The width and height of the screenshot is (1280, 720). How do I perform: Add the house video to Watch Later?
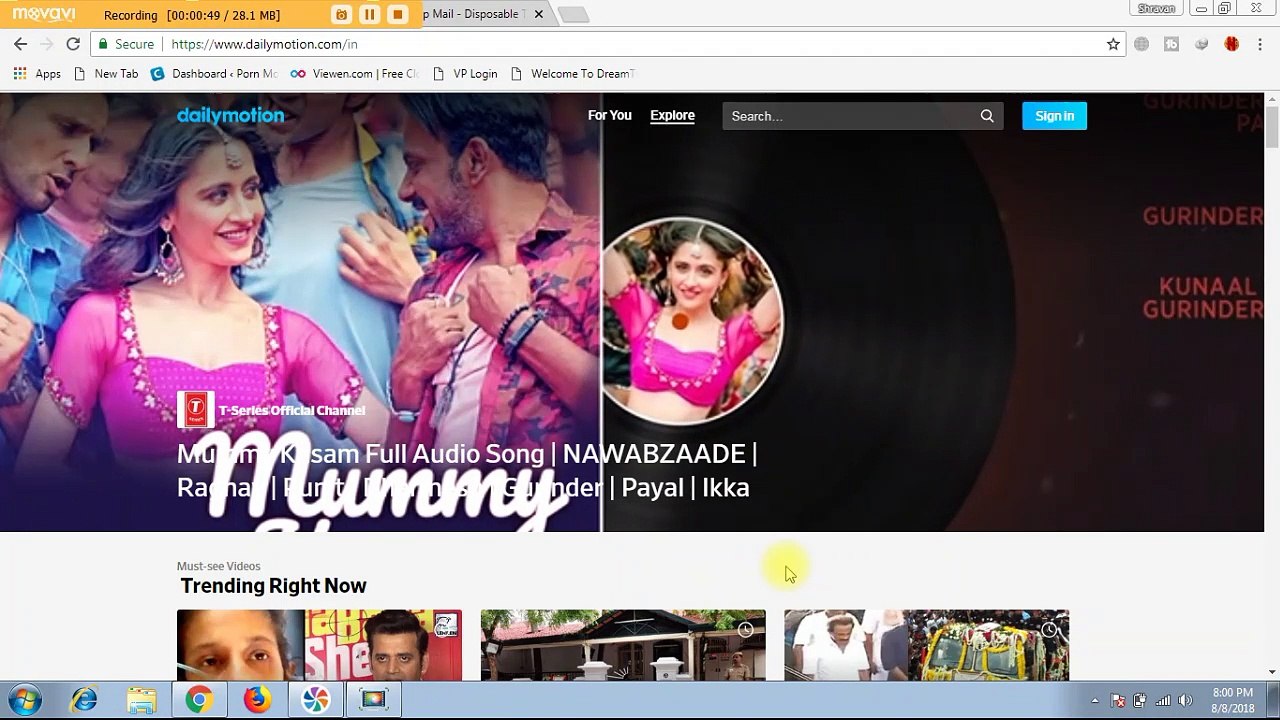pos(745,629)
